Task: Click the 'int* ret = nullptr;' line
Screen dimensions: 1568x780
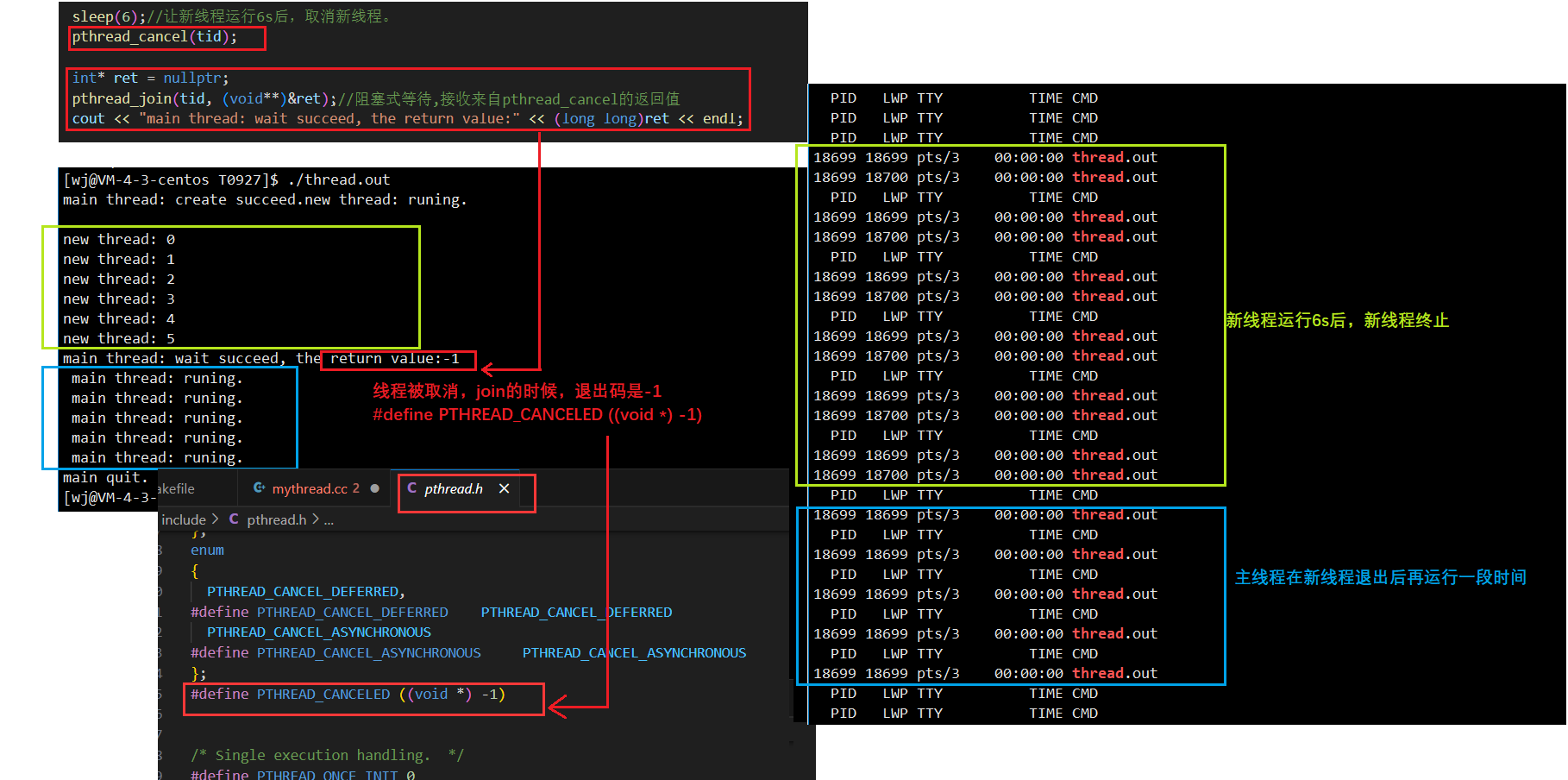Action: click(150, 79)
